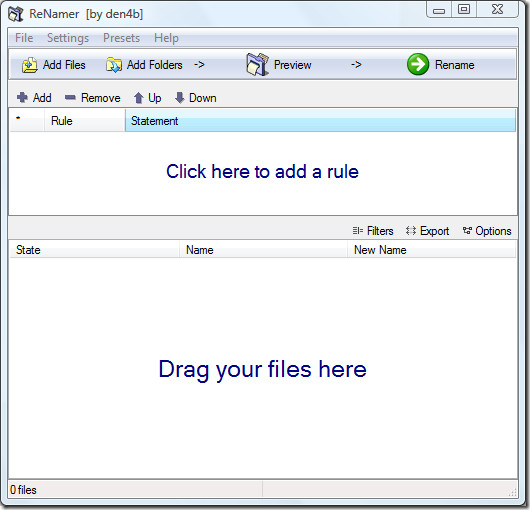Viewport: 530px width, 510px height.
Task: Open the Presets menu
Action: coord(121,38)
